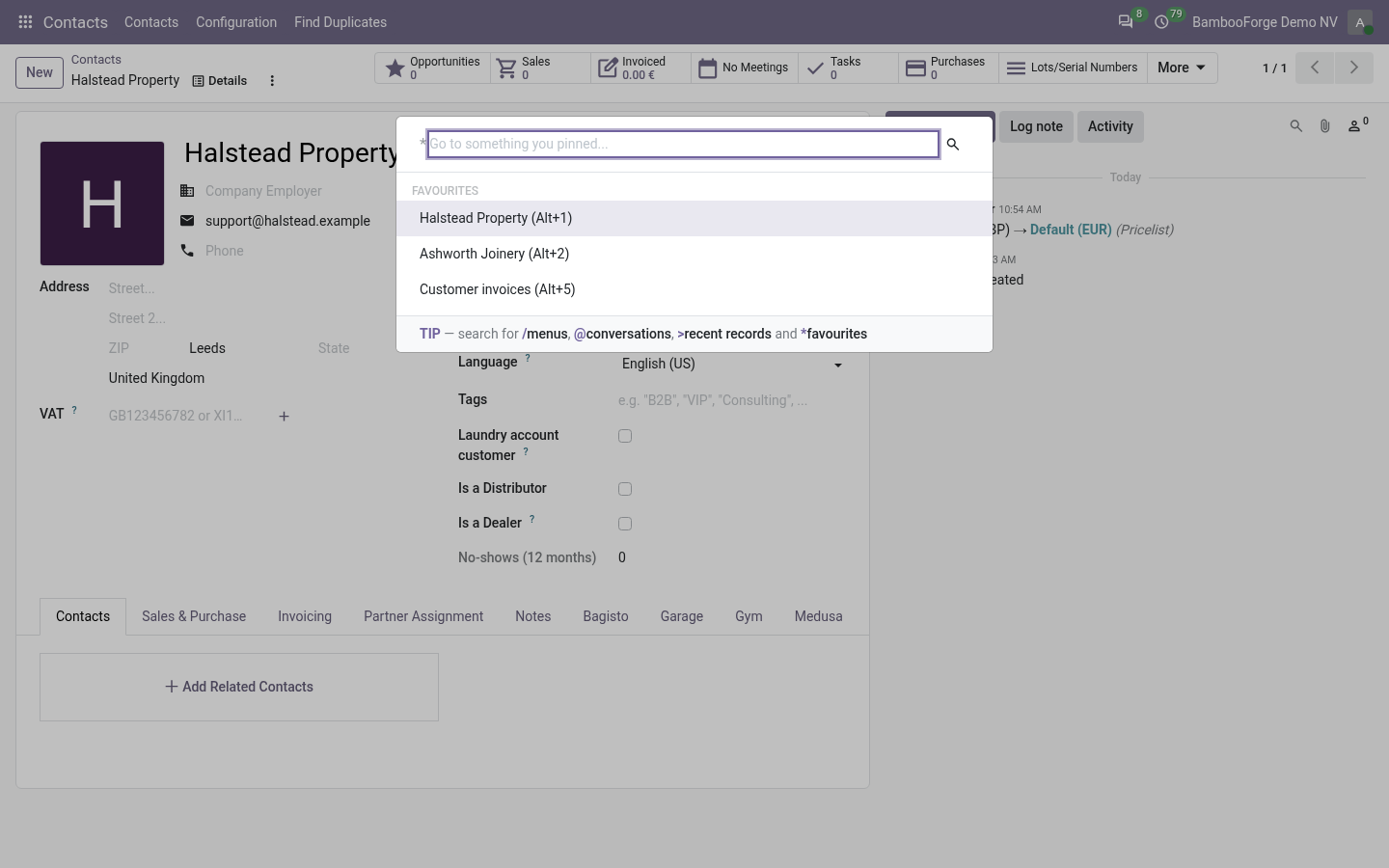Go to the previous record arrow

(1315, 68)
